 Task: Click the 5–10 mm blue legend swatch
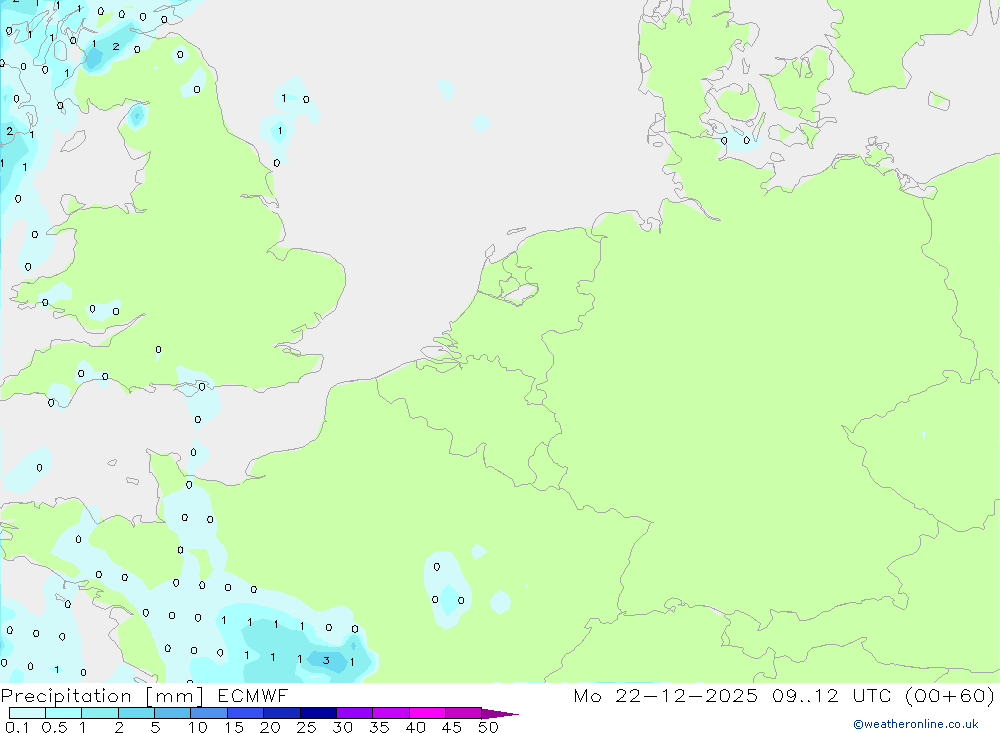(x=173, y=713)
